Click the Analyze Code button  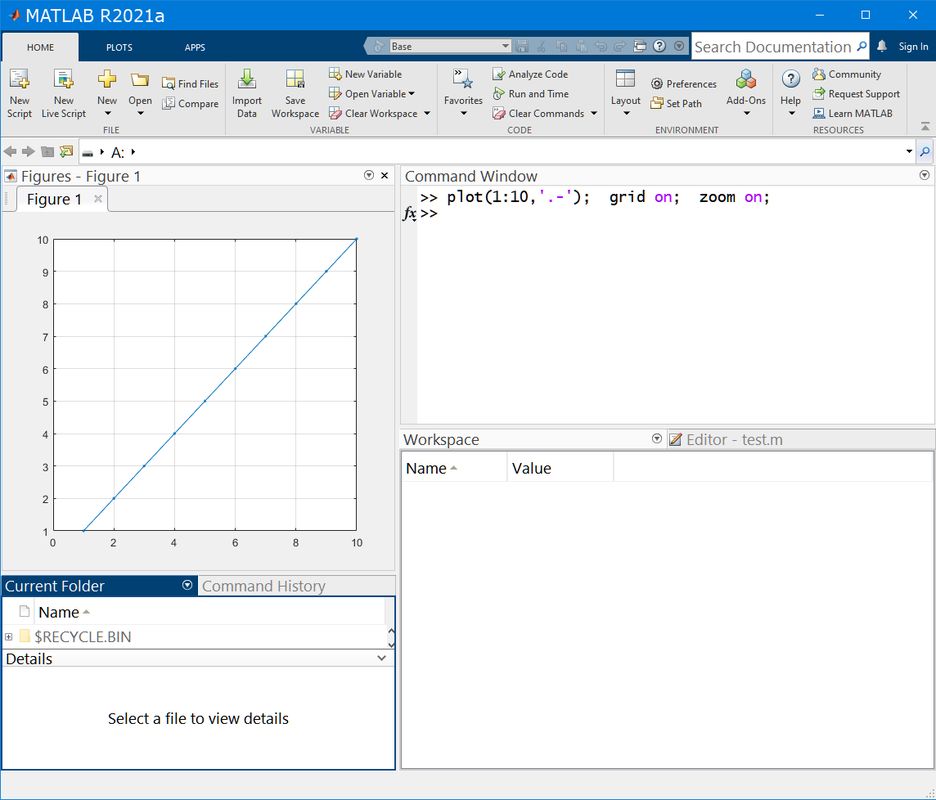[x=530, y=74]
